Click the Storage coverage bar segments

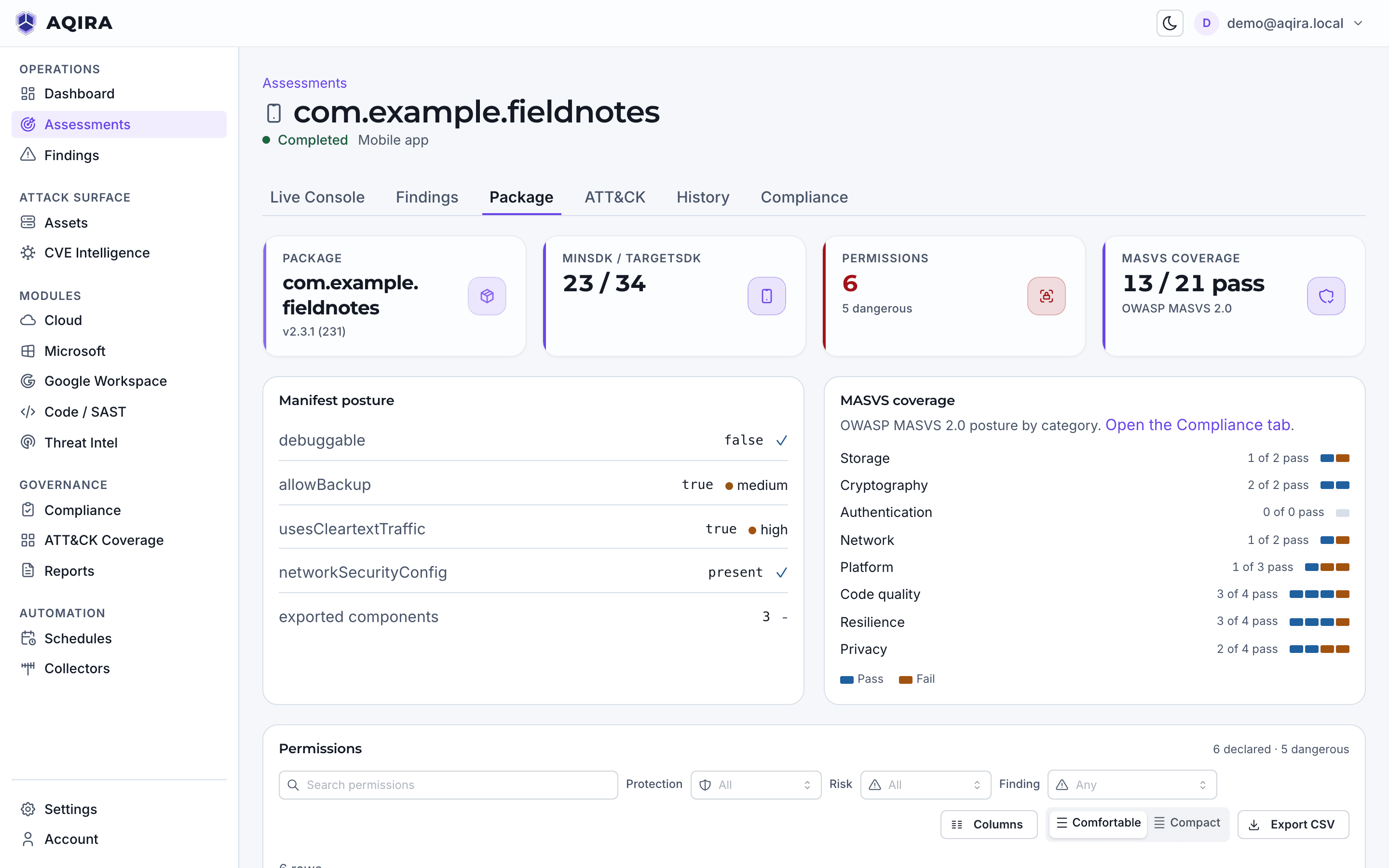1335,458
